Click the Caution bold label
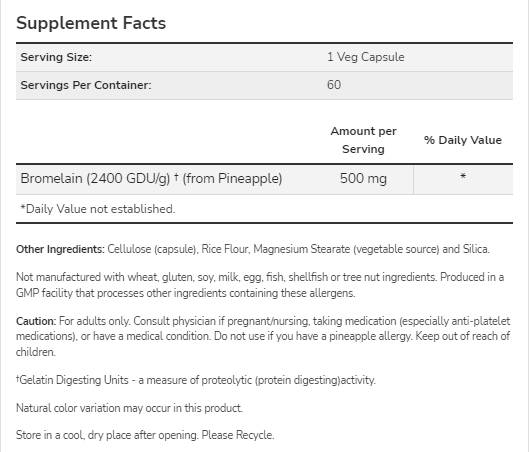Screen dimensions: 529x452 [36, 321]
